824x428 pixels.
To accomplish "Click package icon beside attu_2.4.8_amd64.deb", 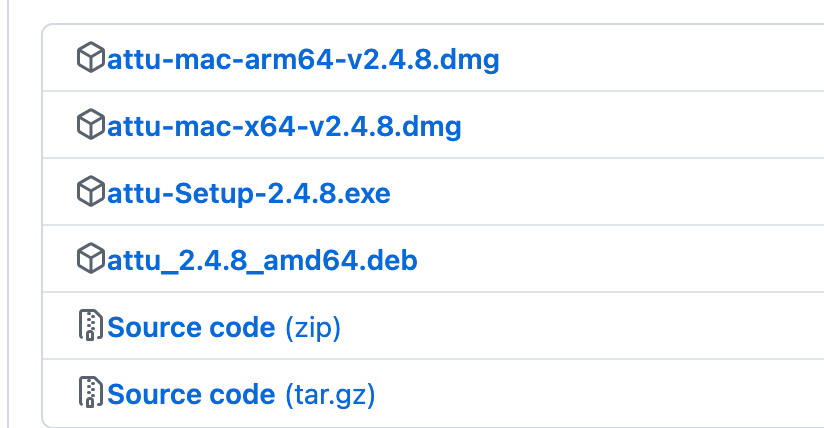I will pos(90,260).
